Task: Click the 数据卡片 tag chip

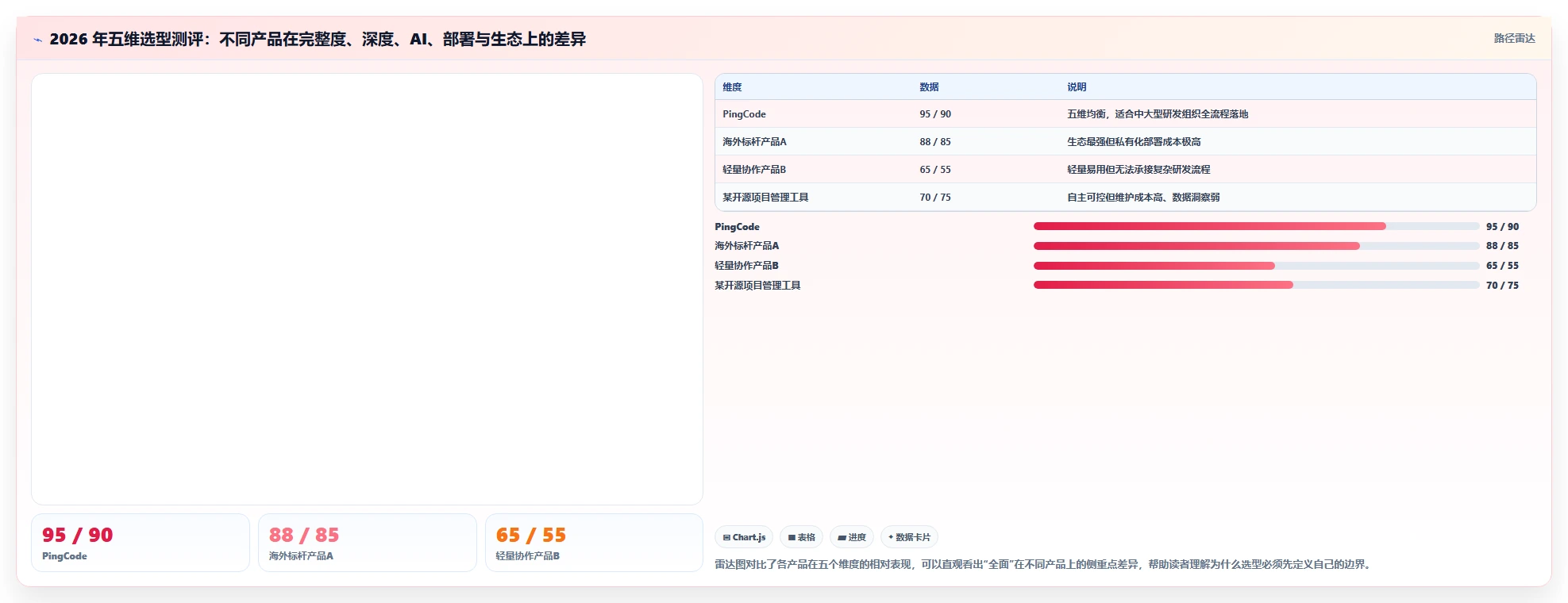Action: click(909, 537)
